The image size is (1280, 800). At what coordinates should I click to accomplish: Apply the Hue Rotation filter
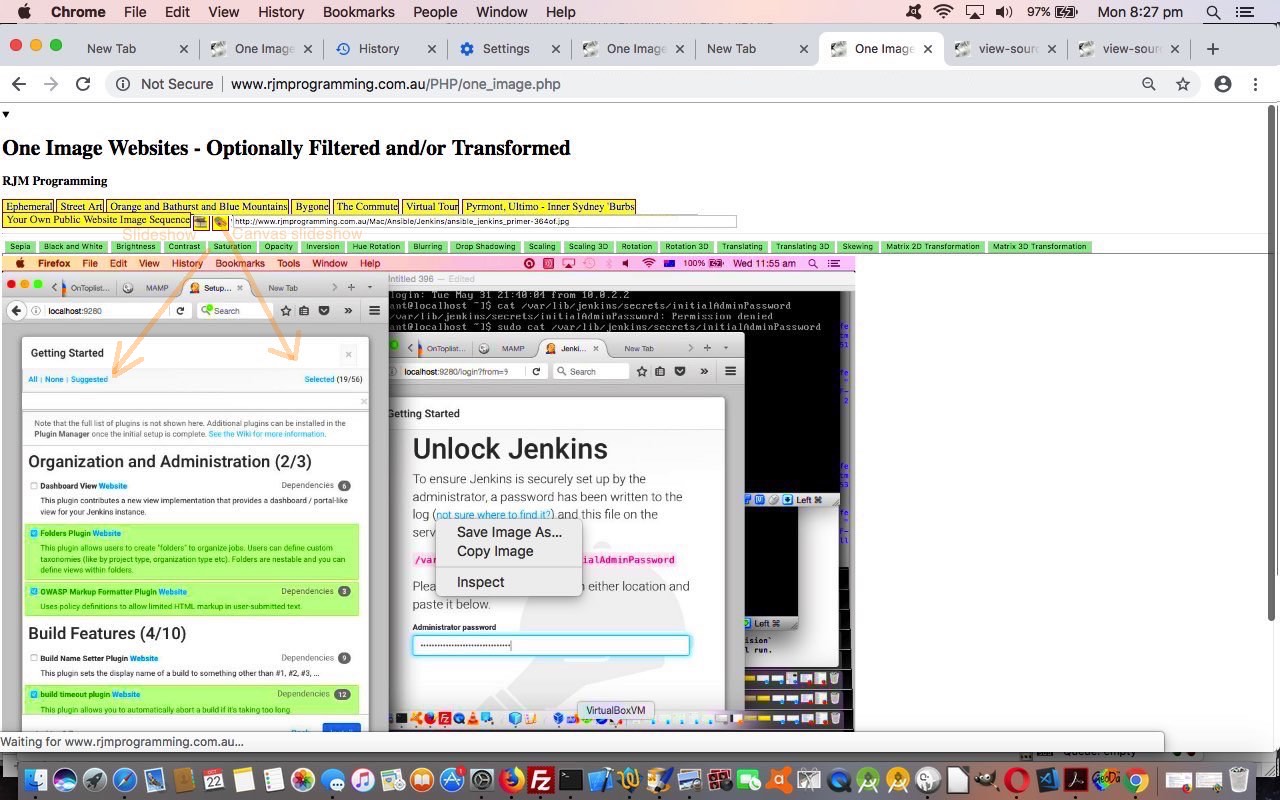pos(376,246)
